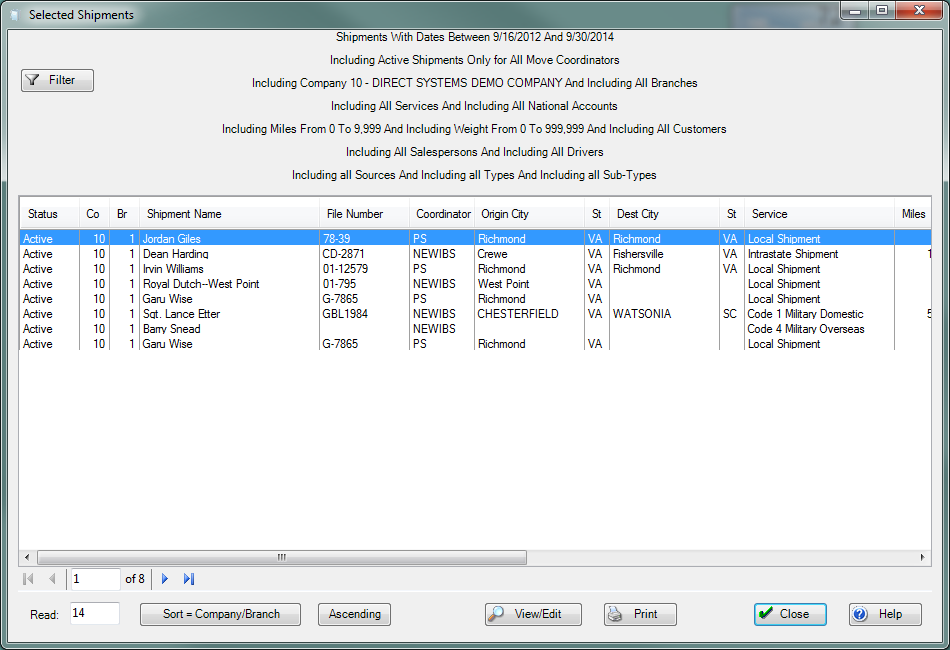Viewport: 950px width, 650px height.
Task: Print the selected shipments list
Action: click(640, 614)
